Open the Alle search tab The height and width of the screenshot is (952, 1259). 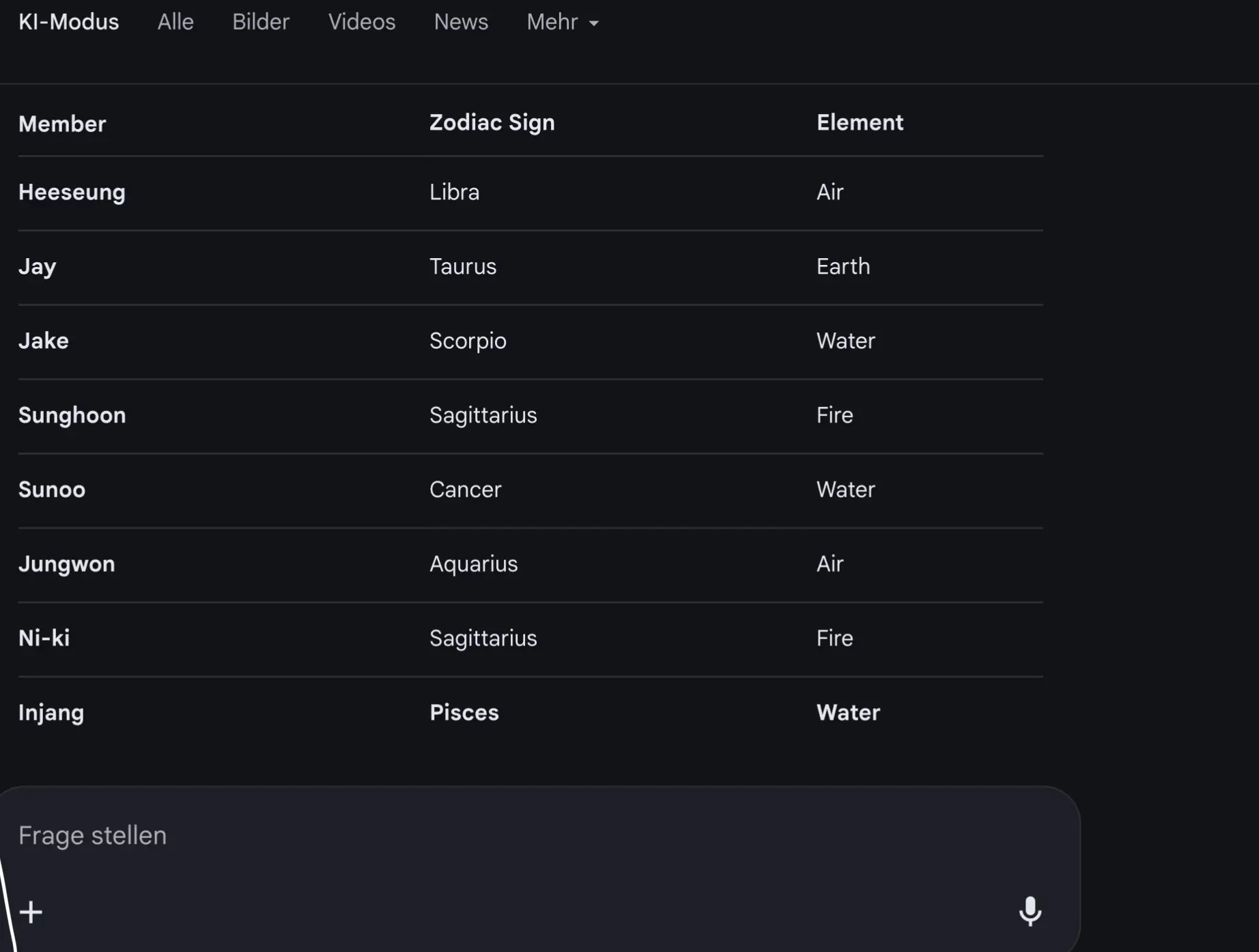click(175, 23)
